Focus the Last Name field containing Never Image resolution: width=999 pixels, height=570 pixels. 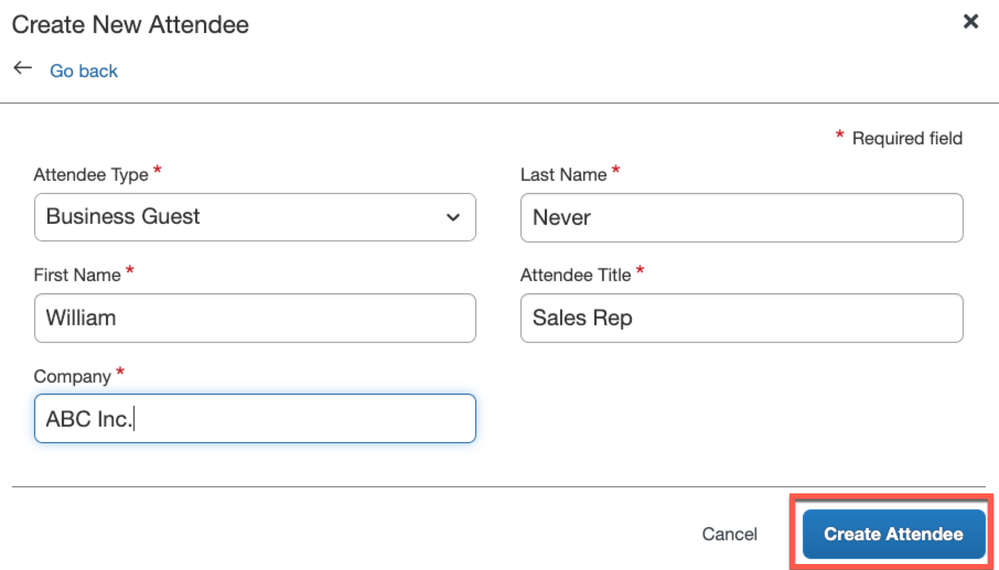(x=742, y=218)
